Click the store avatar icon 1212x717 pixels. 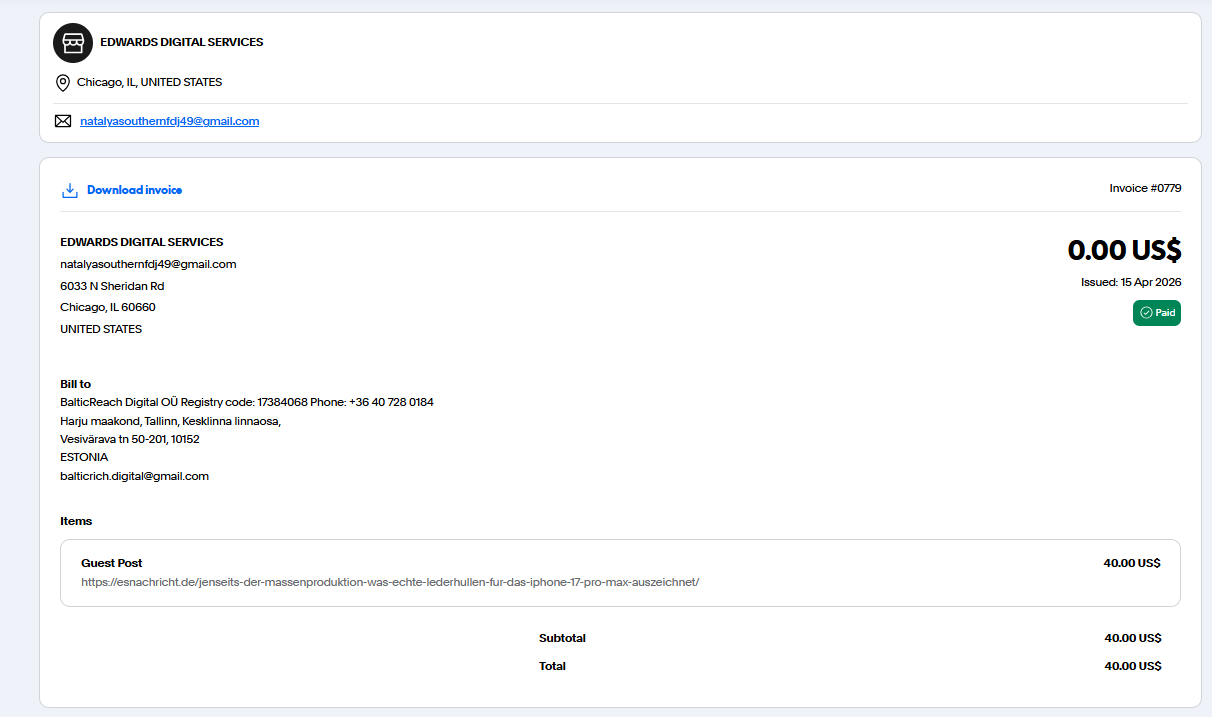coord(73,43)
